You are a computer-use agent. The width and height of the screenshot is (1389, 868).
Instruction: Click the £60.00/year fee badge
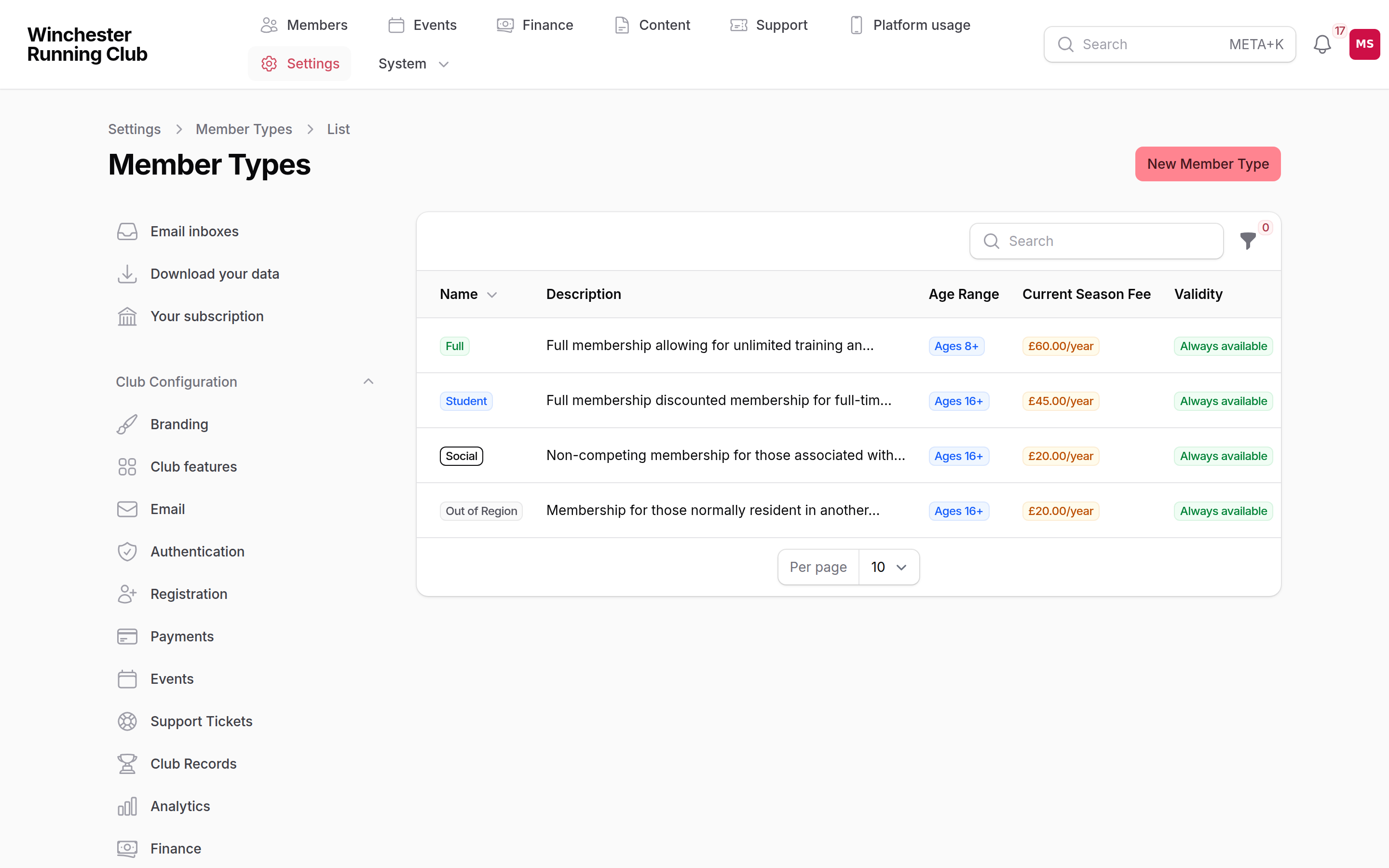click(x=1061, y=346)
